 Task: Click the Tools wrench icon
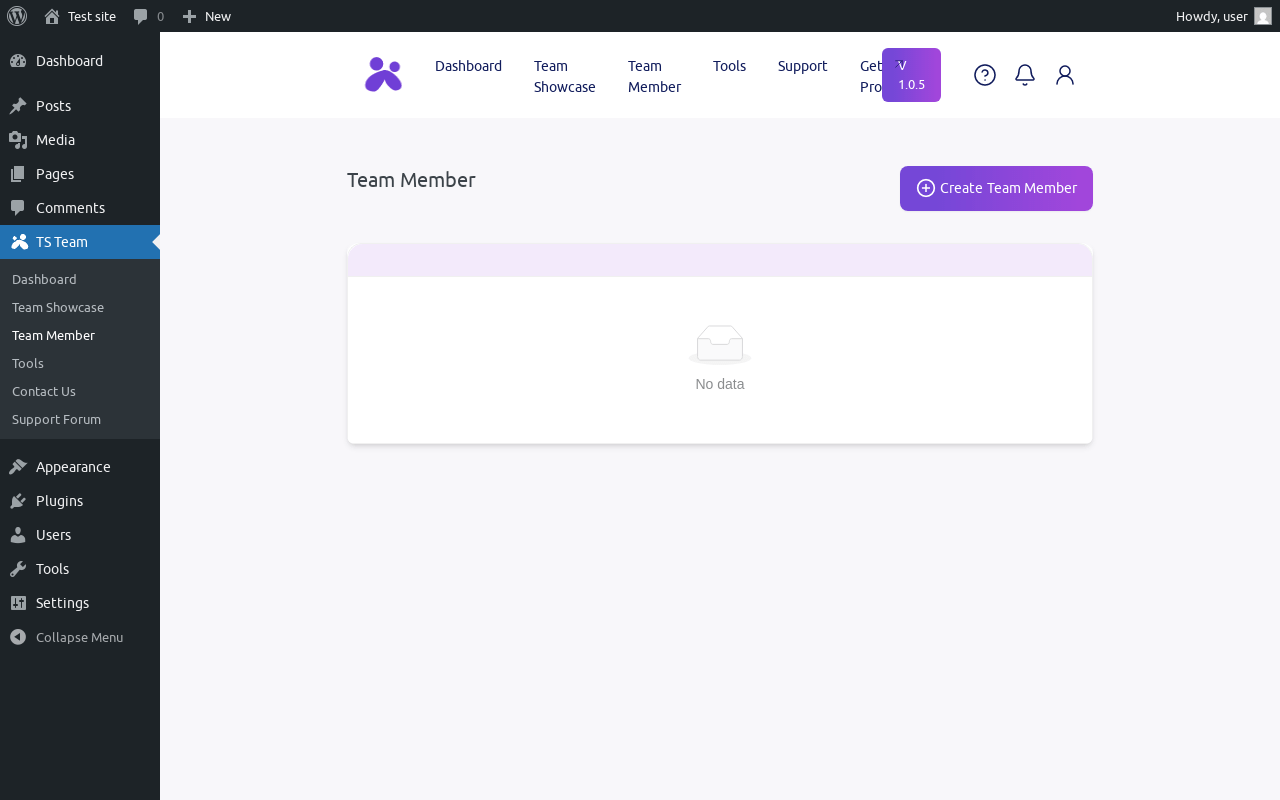tap(18, 569)
